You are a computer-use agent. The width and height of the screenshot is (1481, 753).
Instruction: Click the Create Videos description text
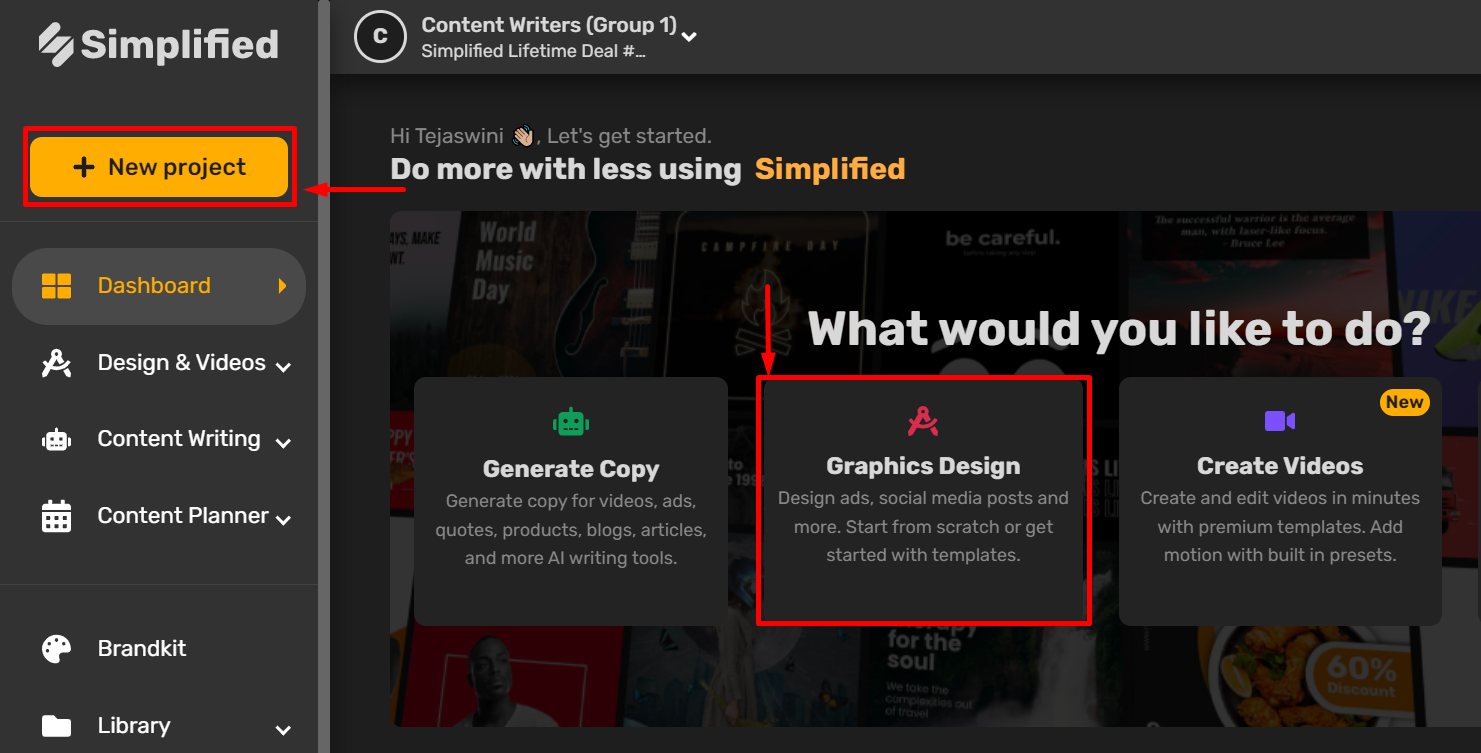tap(1280, 526)
